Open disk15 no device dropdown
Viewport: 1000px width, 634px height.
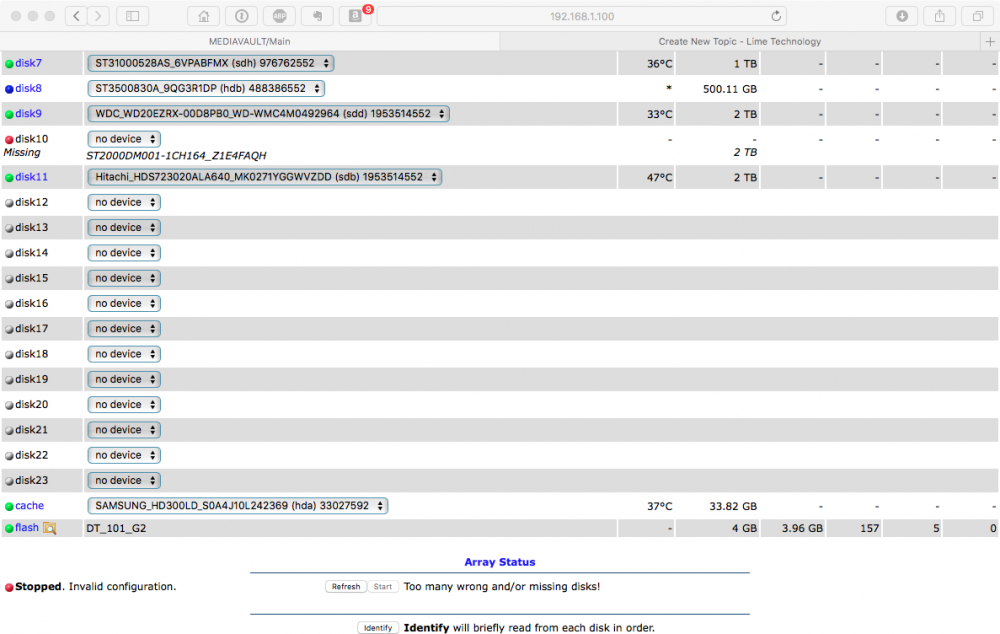tap(124, 278)
